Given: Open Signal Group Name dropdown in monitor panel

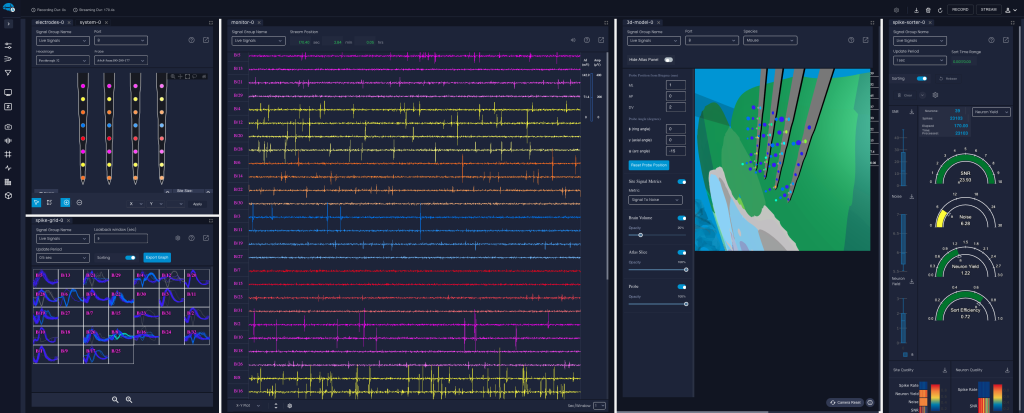Looking at the screenshot, I should coord(259,41).
